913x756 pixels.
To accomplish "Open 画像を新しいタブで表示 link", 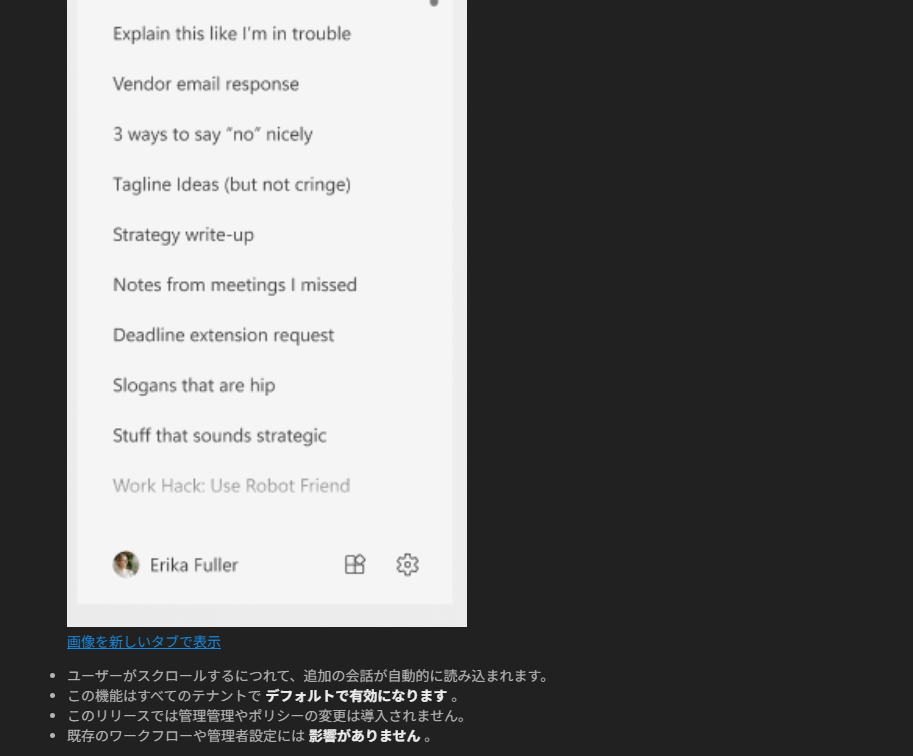I will coord(144,642).
